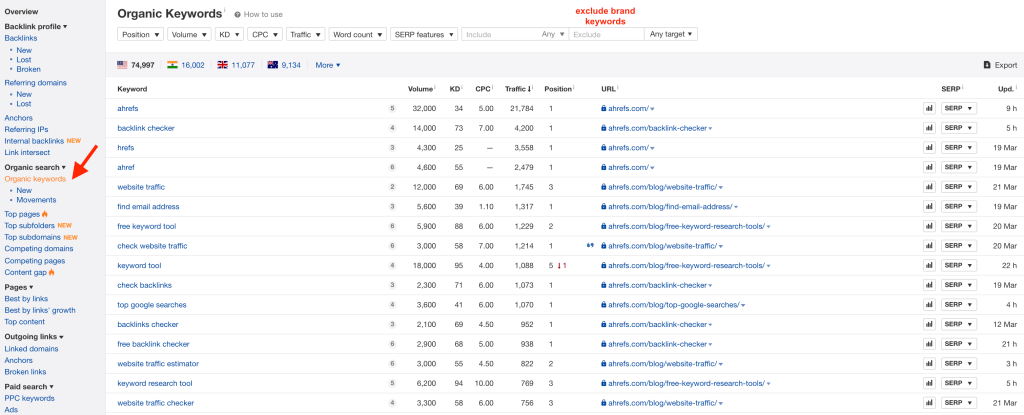Open Link intersect in the sidebar
Viewport: 1024px width, 415px height.
tap(27, 152)
